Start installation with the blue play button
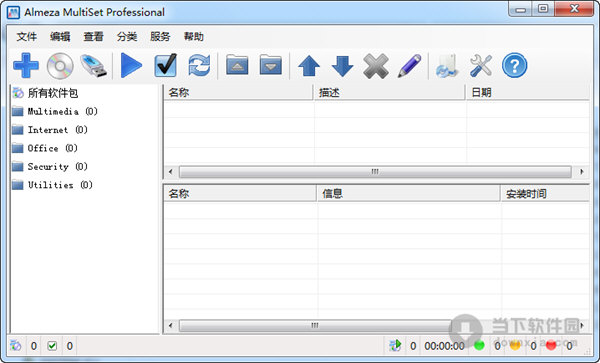Screen dimensions: 600x363 [x=131, y=66]
